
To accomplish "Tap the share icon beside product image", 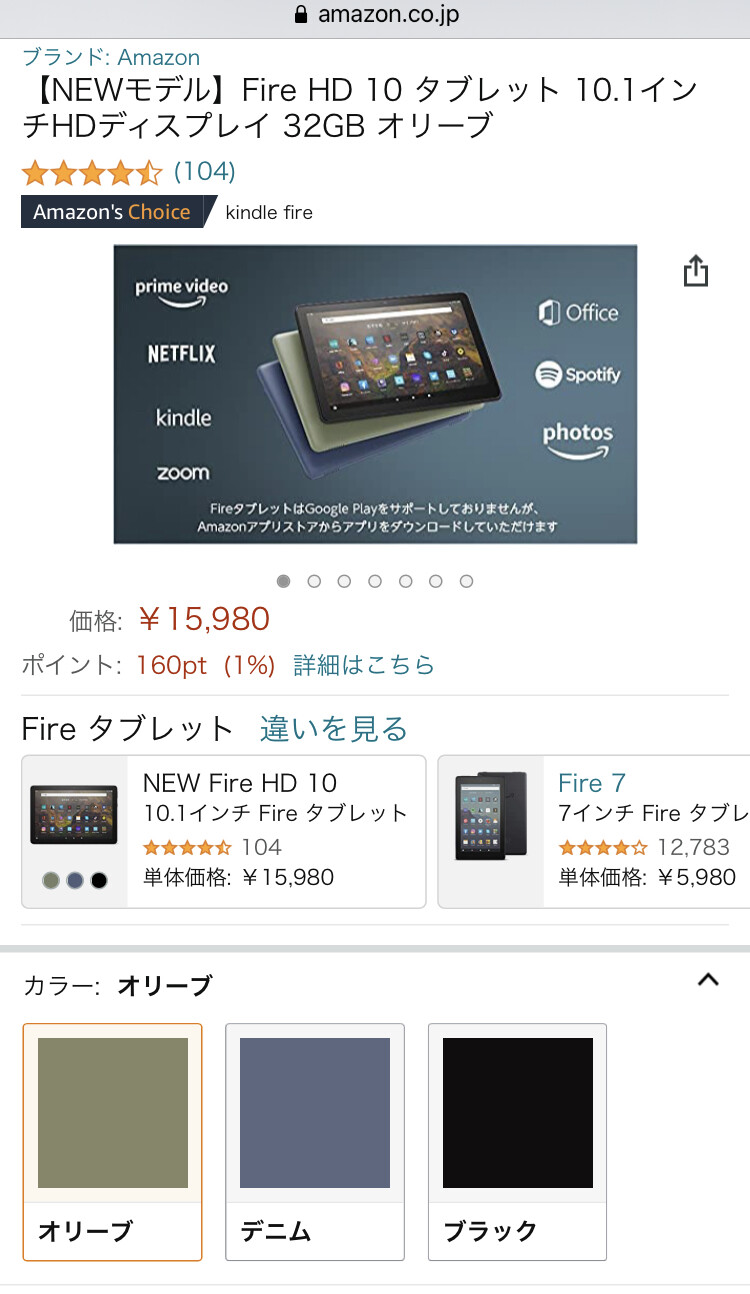I will pyautogui.click(x=696, y=271).
